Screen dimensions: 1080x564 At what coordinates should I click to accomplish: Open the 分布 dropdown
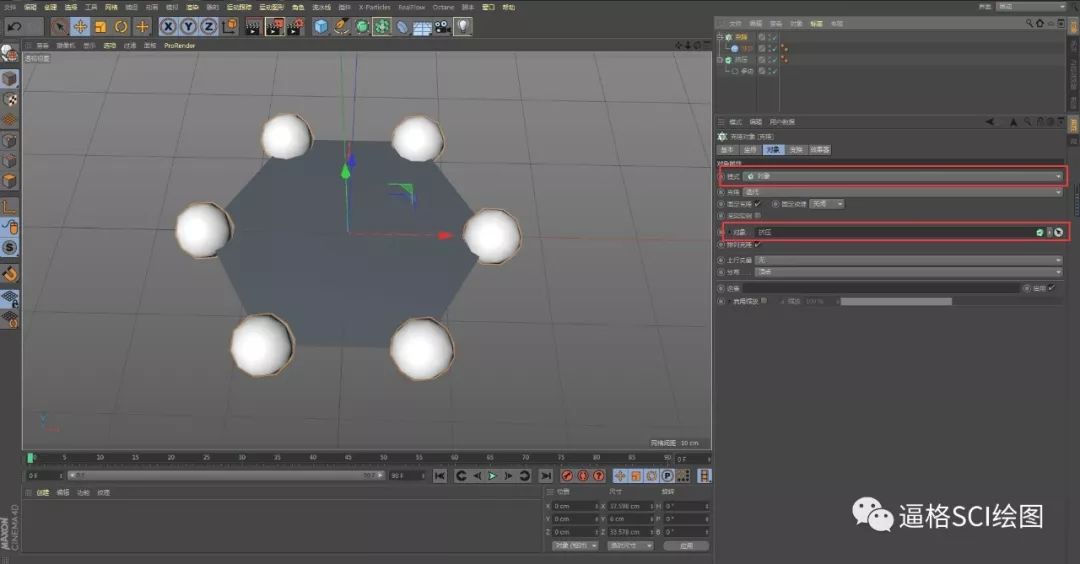908,272
